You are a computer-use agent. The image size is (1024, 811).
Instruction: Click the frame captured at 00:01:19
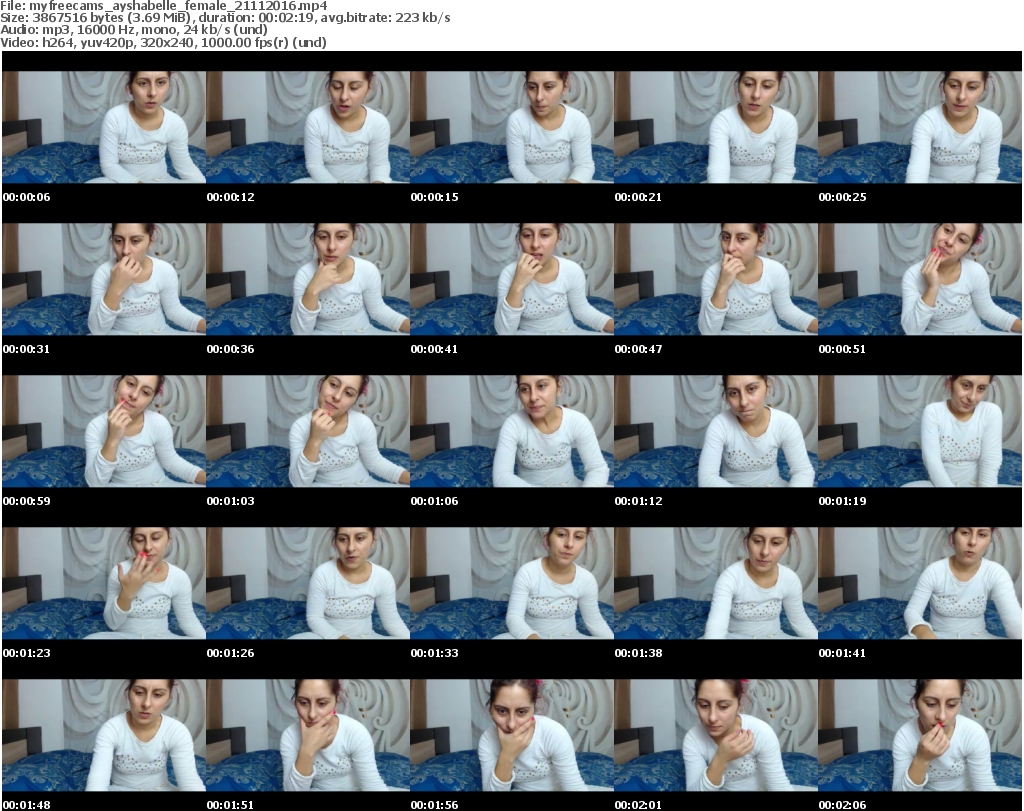pos(920,431)
